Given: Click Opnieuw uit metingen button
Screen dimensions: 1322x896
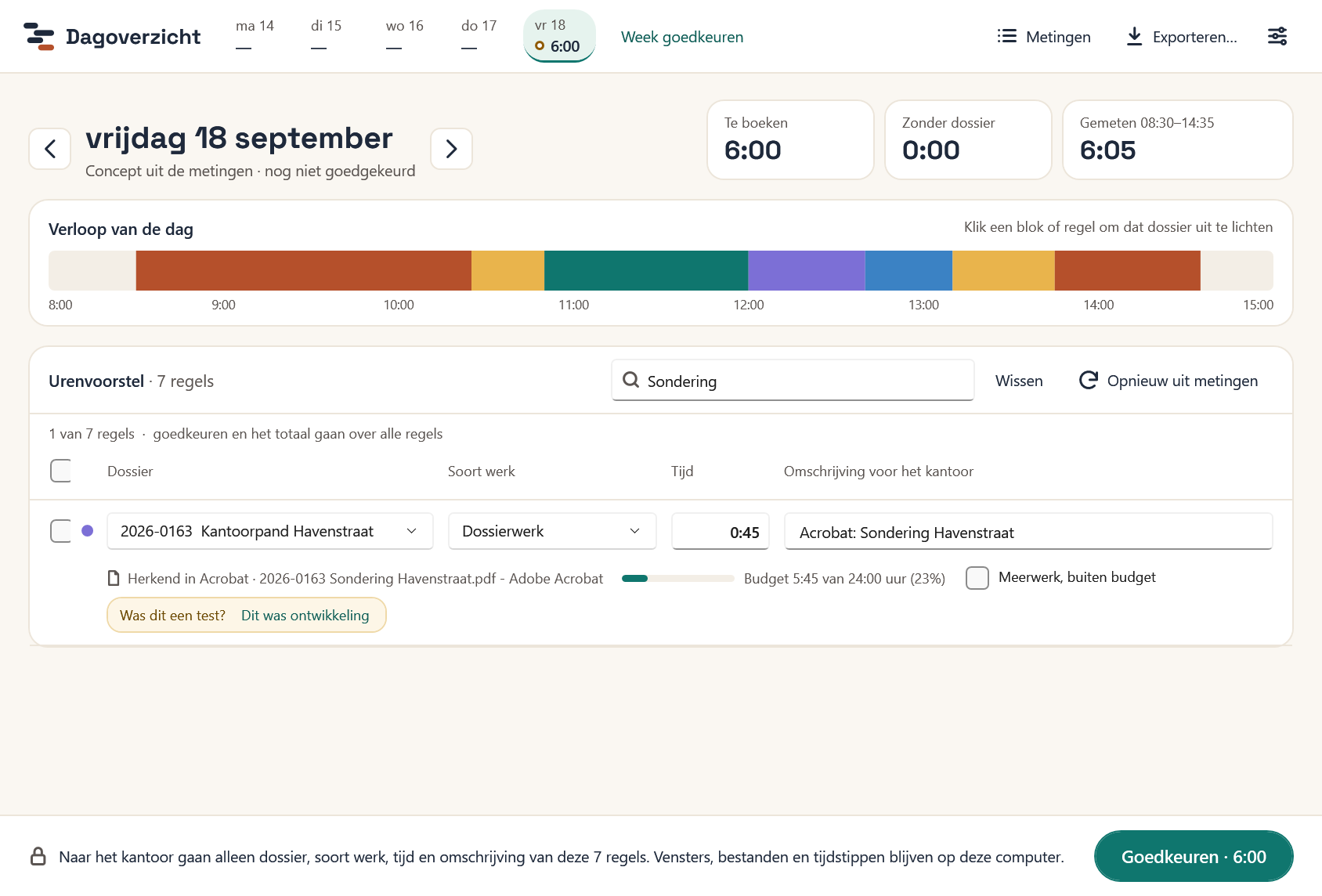Looking at the screenshot, I should pyautogui.click(x=1168, y=381).
